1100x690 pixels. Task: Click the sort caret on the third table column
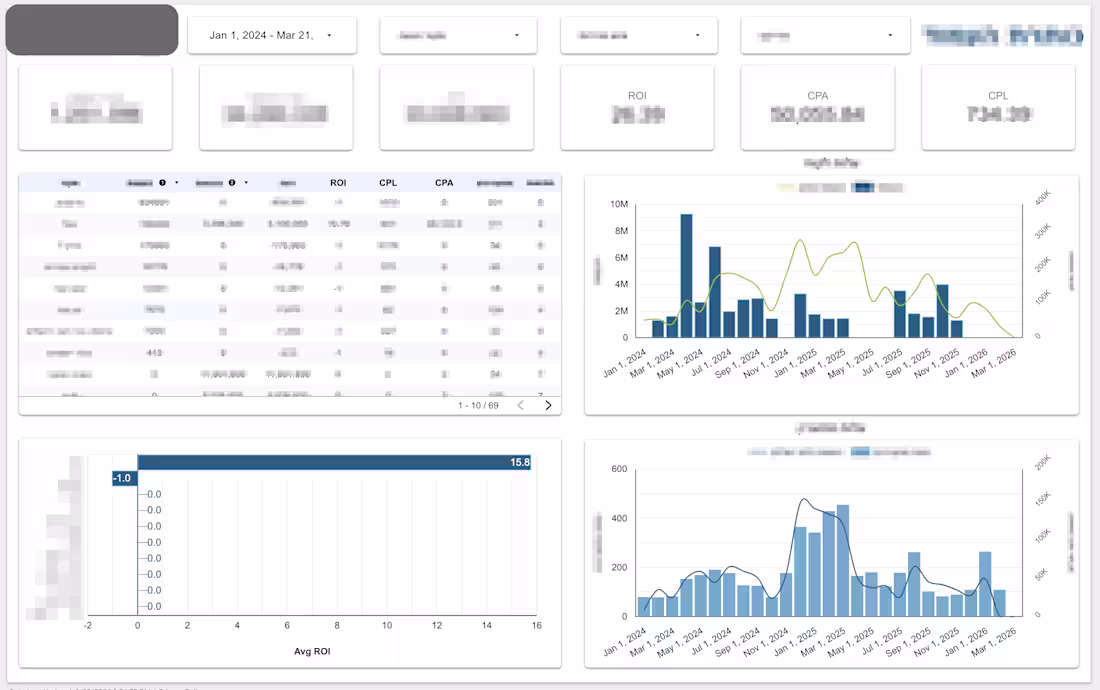click(x=246, y=182)
